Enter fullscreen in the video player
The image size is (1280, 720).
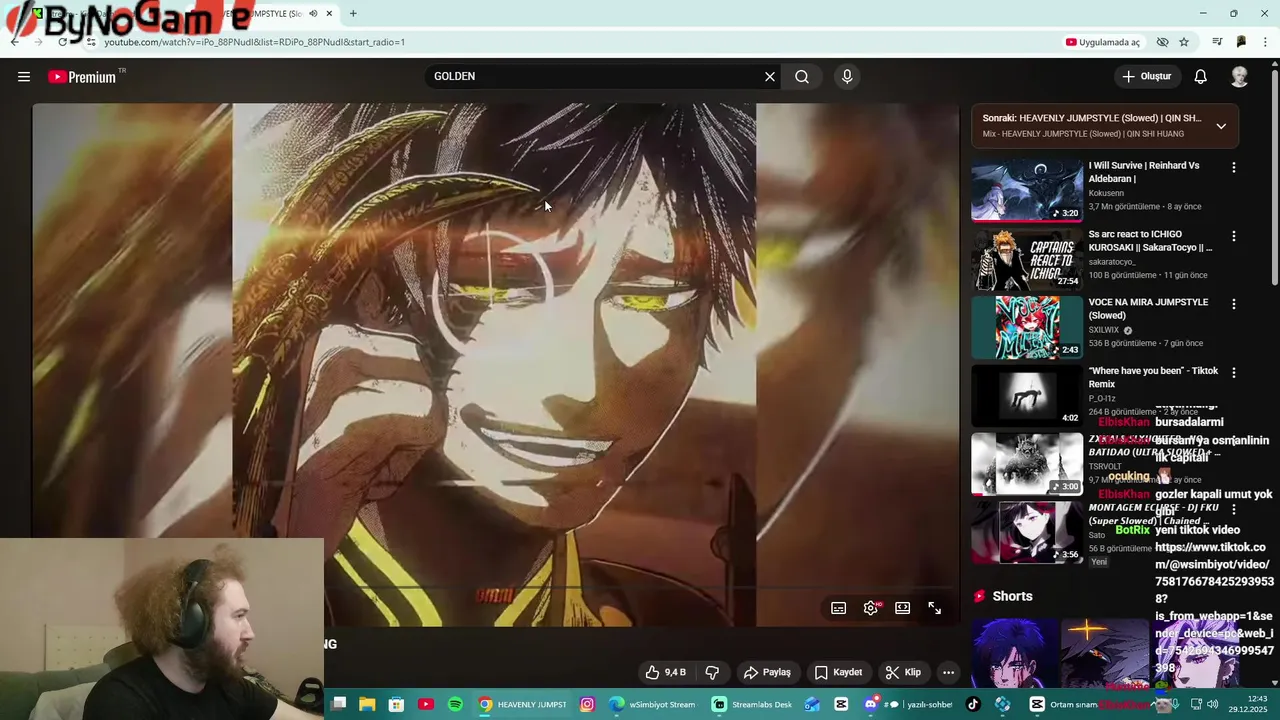click(935, 608)
